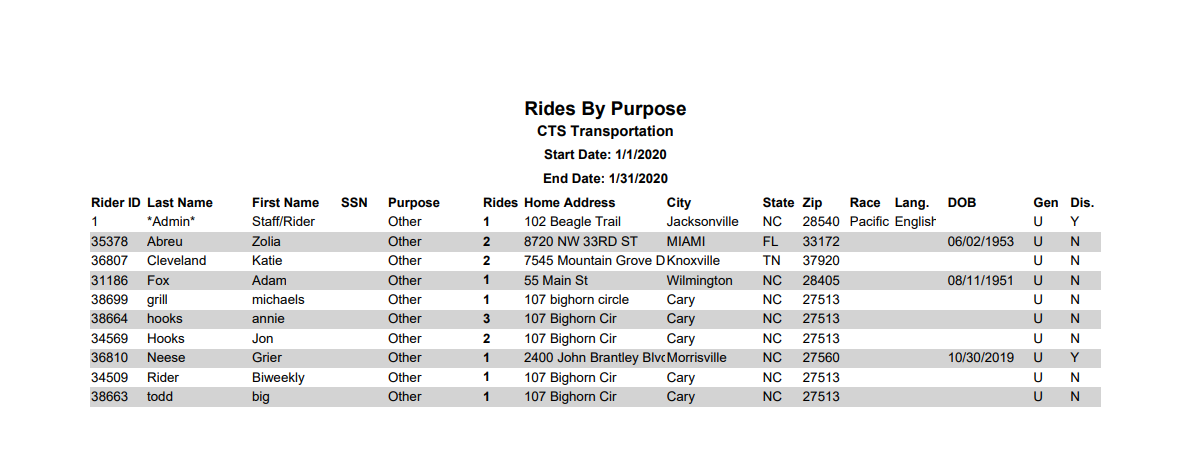Image resolution: width=1191 pixels, height=468 pixels.
Task: Click the MIAMI city cell
Action: (x=686, y=242)
